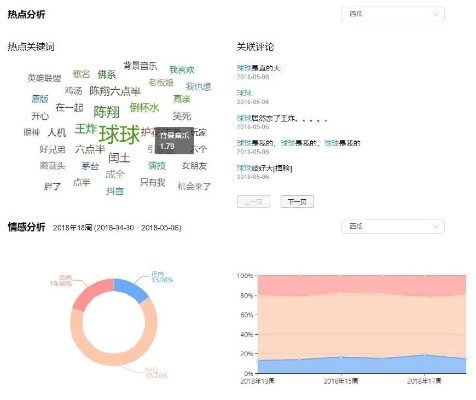Click the red band of trend chart
Viewport: 476px width, 400px height.
[x=362, y=284]
